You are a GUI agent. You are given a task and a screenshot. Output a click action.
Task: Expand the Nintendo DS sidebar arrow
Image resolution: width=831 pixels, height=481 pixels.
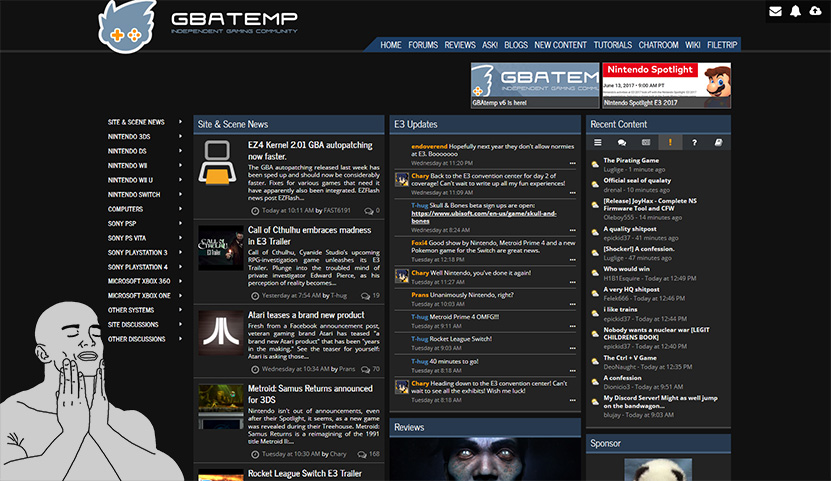click(x=180, y=151)
